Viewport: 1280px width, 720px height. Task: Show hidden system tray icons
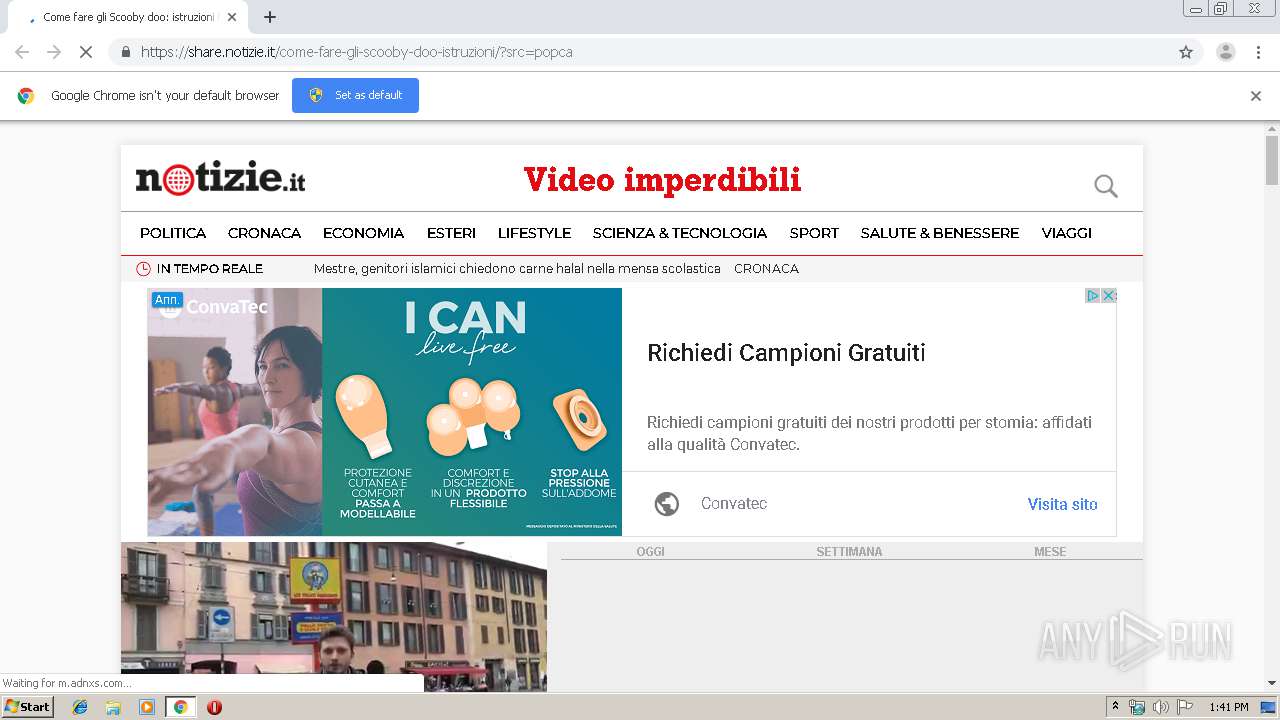[1116, 707]
